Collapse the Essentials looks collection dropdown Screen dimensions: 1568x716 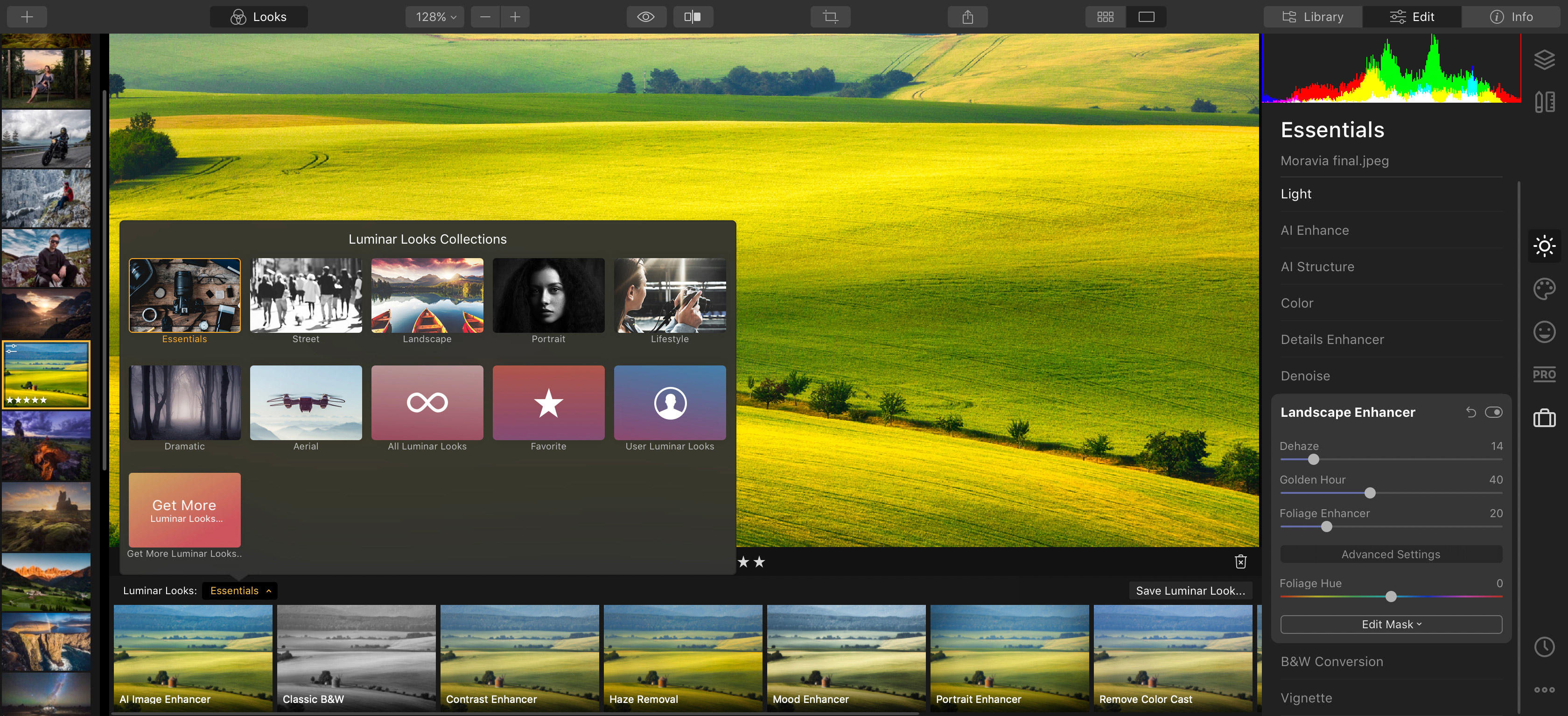click(239, 590)
